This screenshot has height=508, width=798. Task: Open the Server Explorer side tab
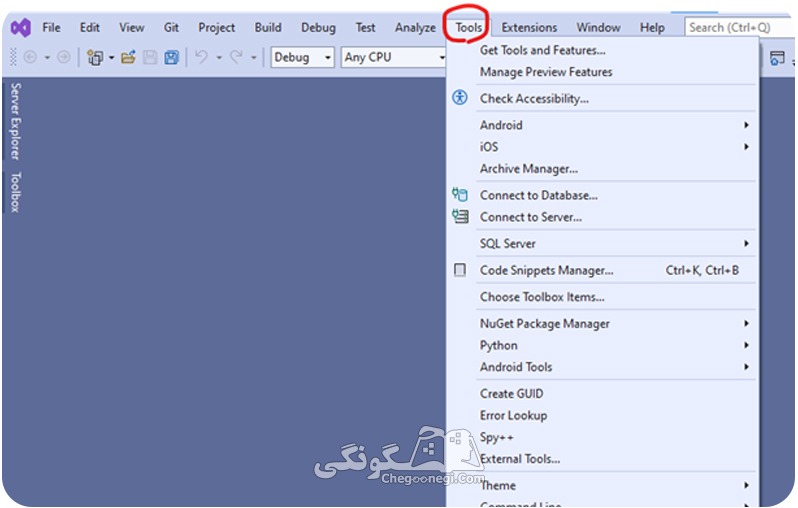pos(16,121)
